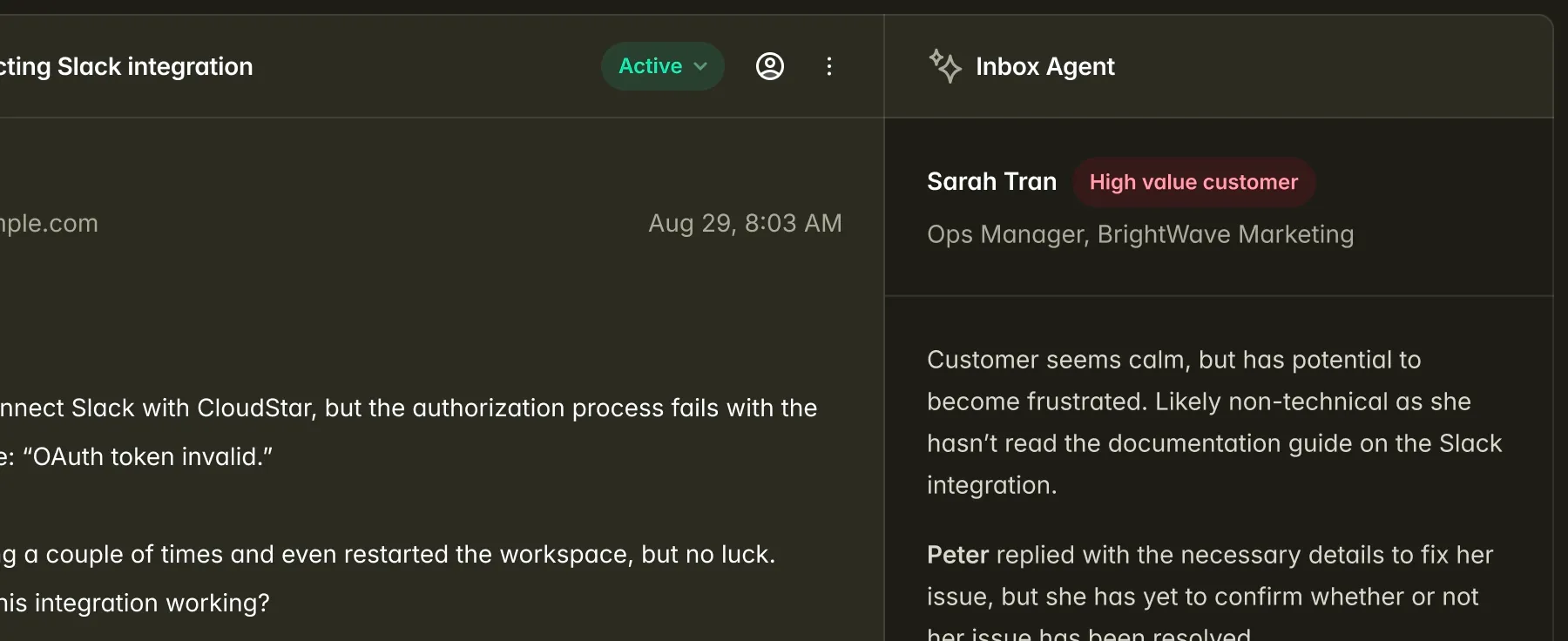Screen dimensions: 1568x641
Task: Open Sarah Tran's customer profile name
Action: click(991, 181)
